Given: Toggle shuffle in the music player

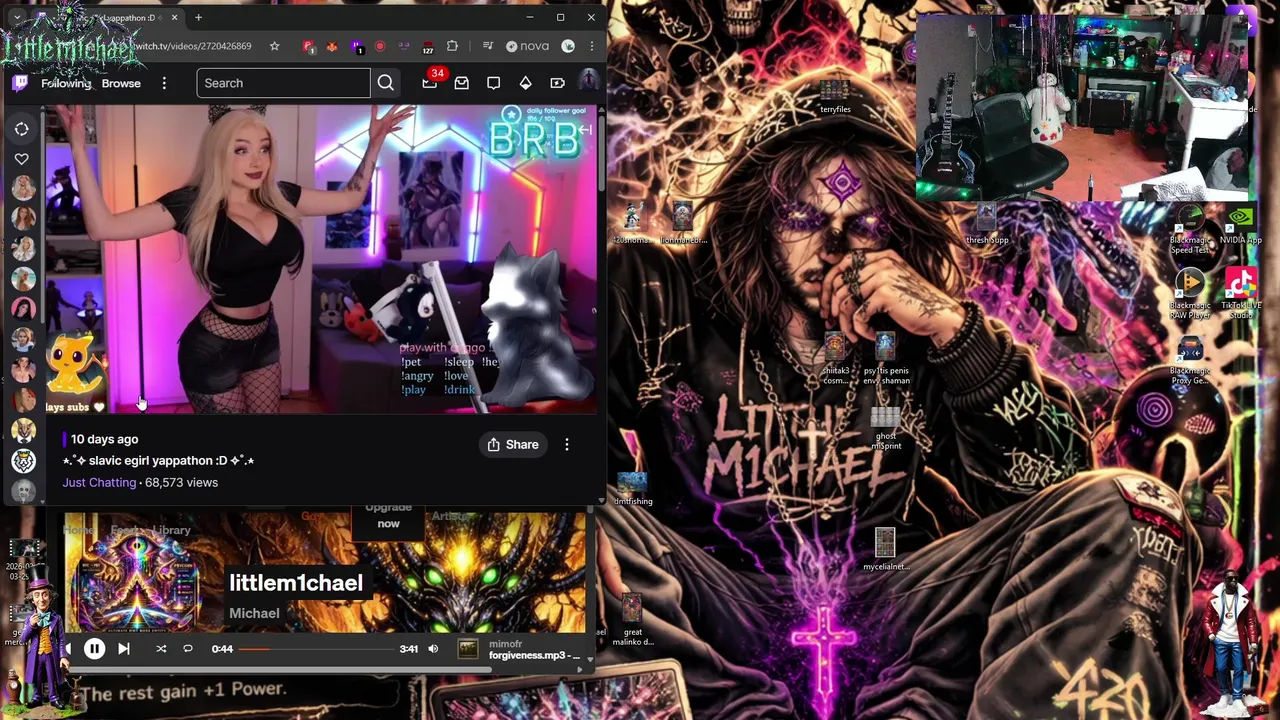Looking at the screenshot, I should coord(161,649).
